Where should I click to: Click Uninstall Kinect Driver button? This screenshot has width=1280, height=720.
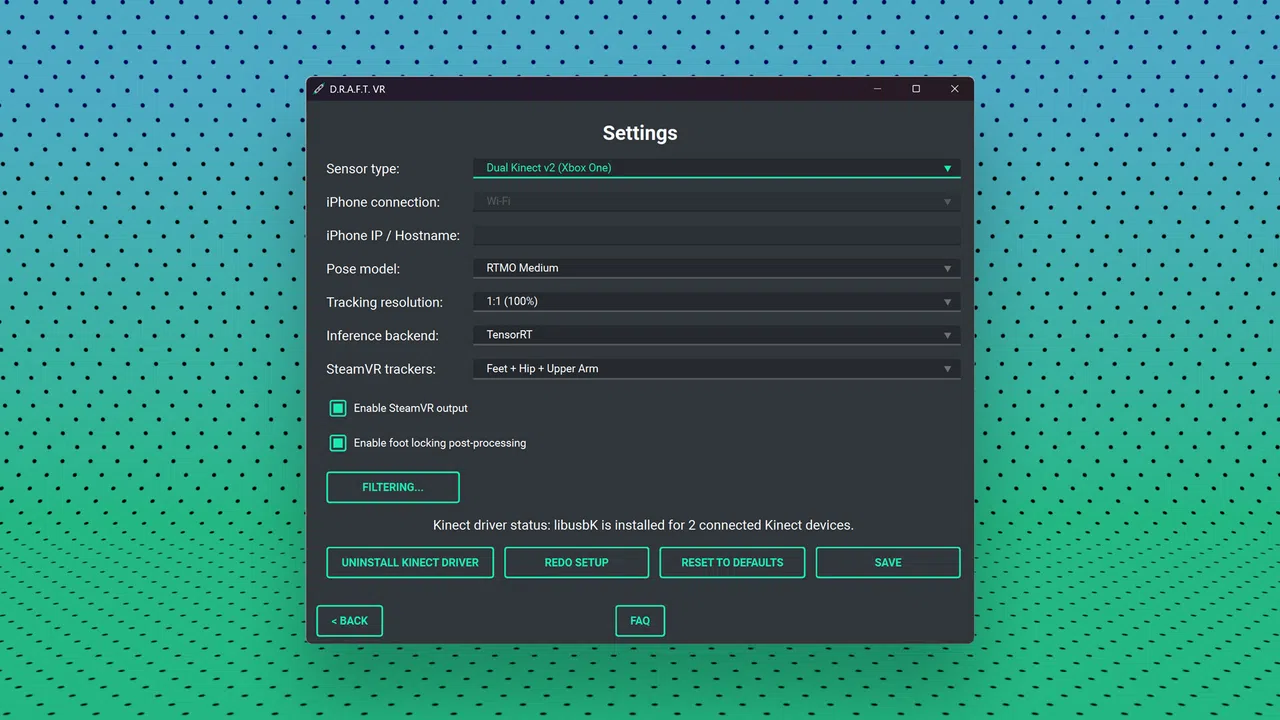410,562
